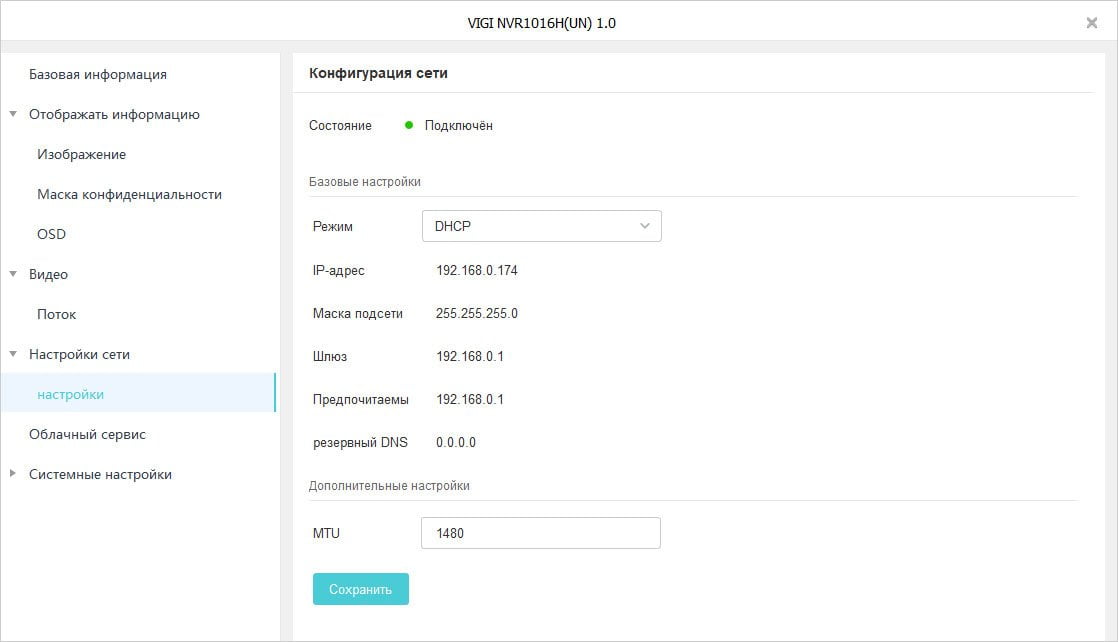Click IP address 192.168.0.174
The width and height of the screenshot is (1118, 642).
tap(476, 270)
